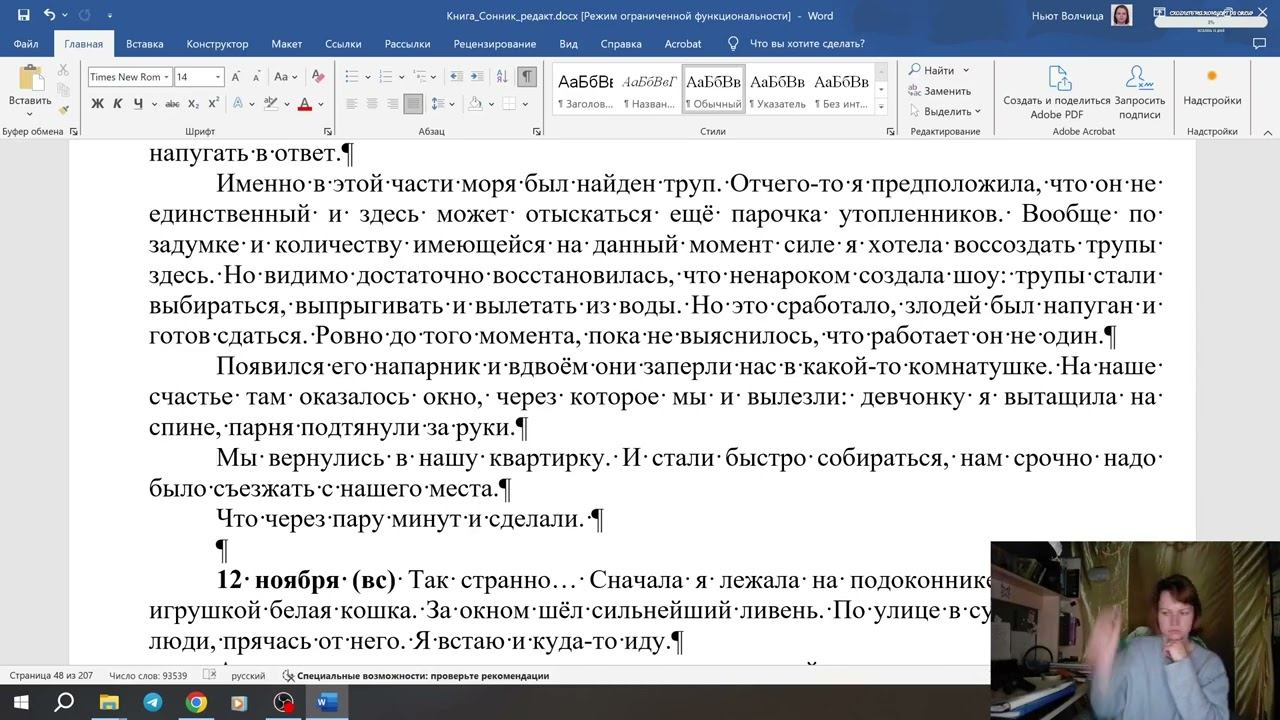Apply the Указатель (Index) style

pos(777,89)
